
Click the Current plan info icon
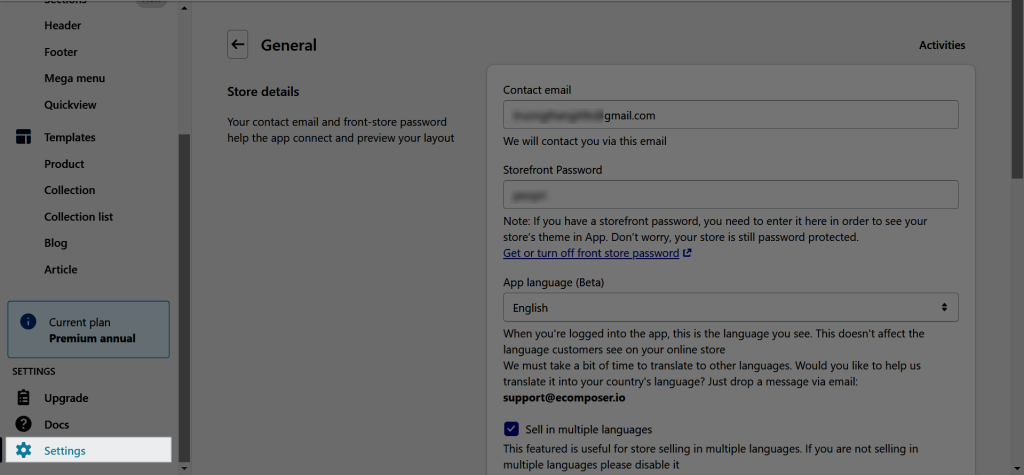pyautogui.click(x=28, y=321)
